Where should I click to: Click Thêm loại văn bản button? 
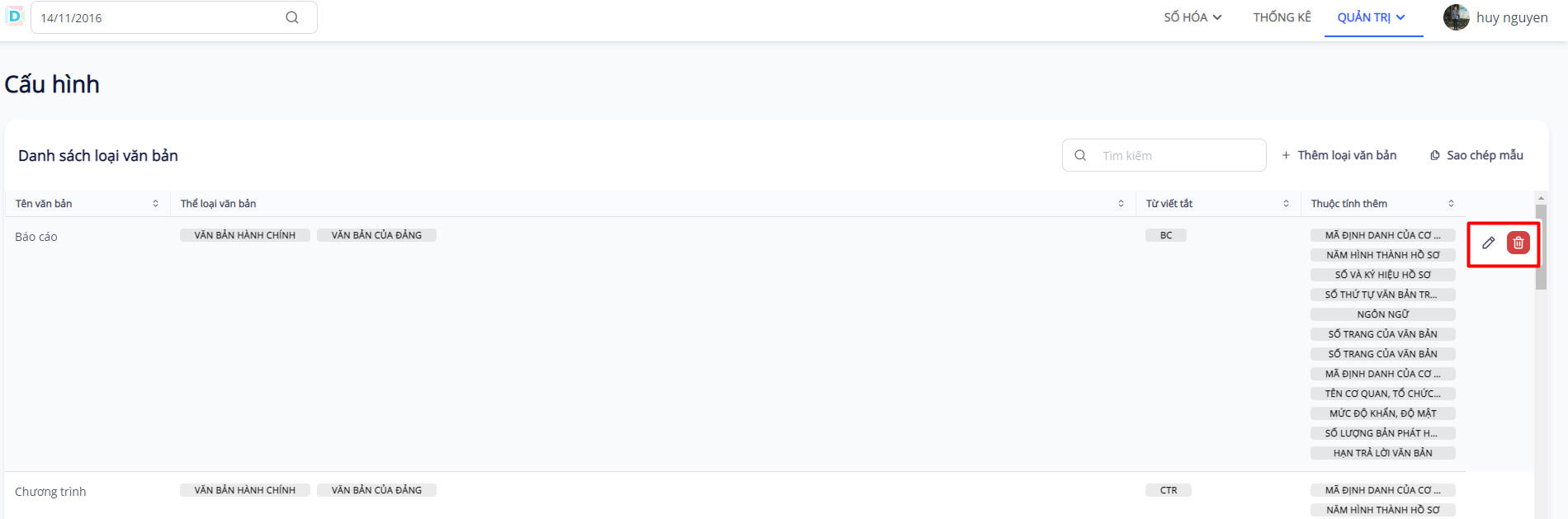tap(1339, 155)
